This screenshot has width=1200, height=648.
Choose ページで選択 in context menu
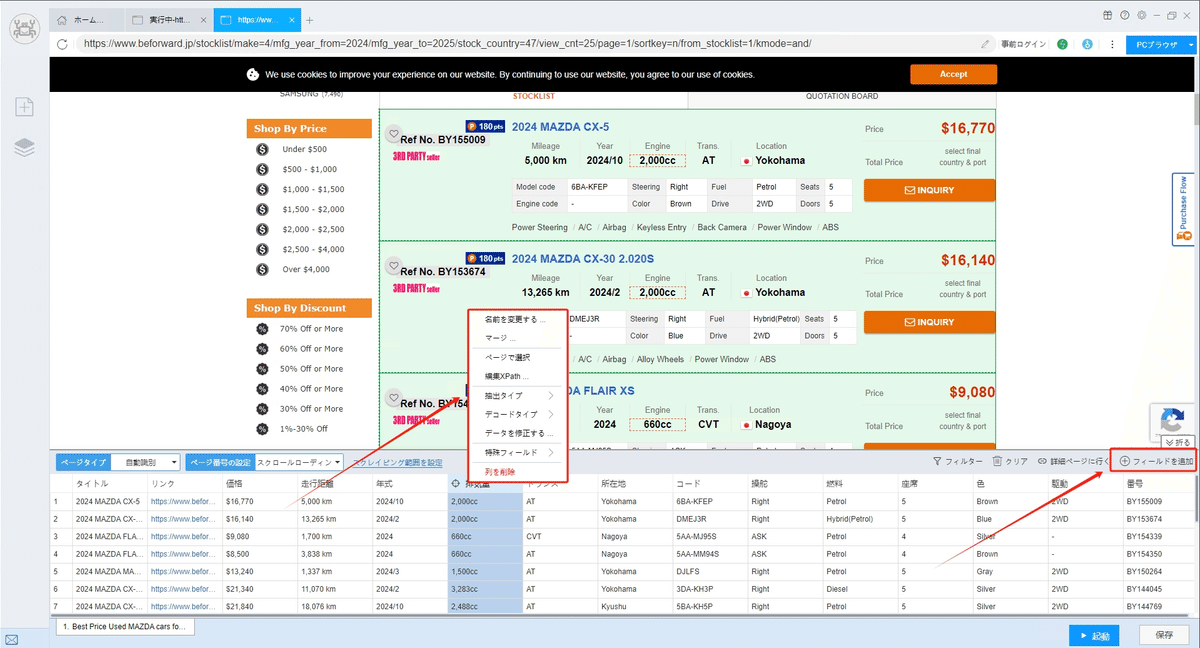pos(518,357)
